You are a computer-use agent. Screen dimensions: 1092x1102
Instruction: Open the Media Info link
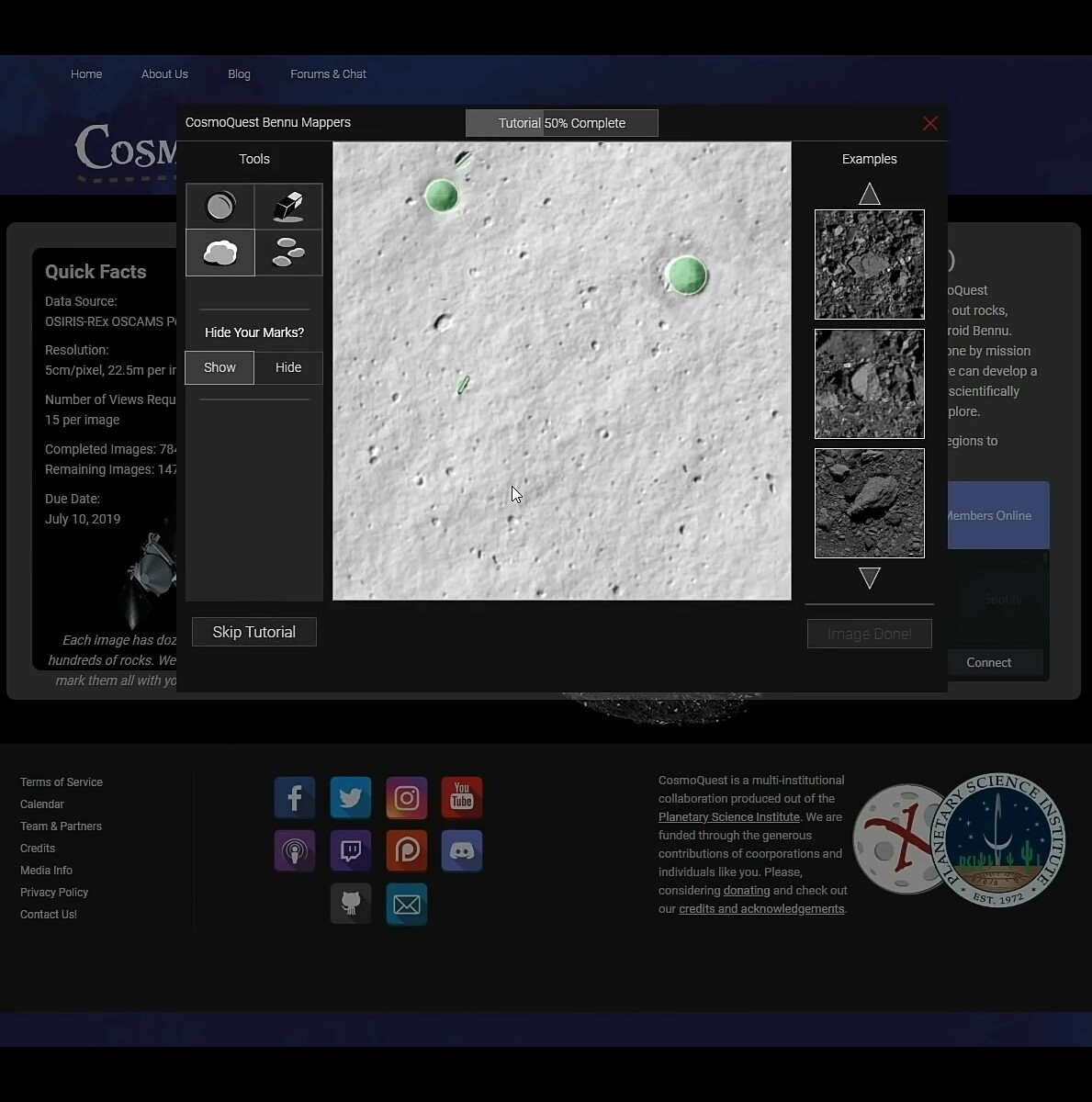point(46,871)
